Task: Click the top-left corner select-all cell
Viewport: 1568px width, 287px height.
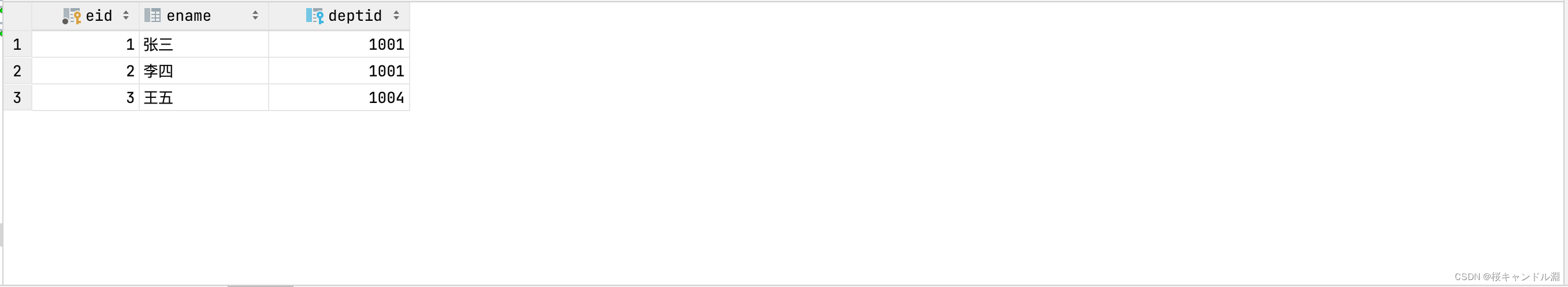Action: tap(17, 16)
